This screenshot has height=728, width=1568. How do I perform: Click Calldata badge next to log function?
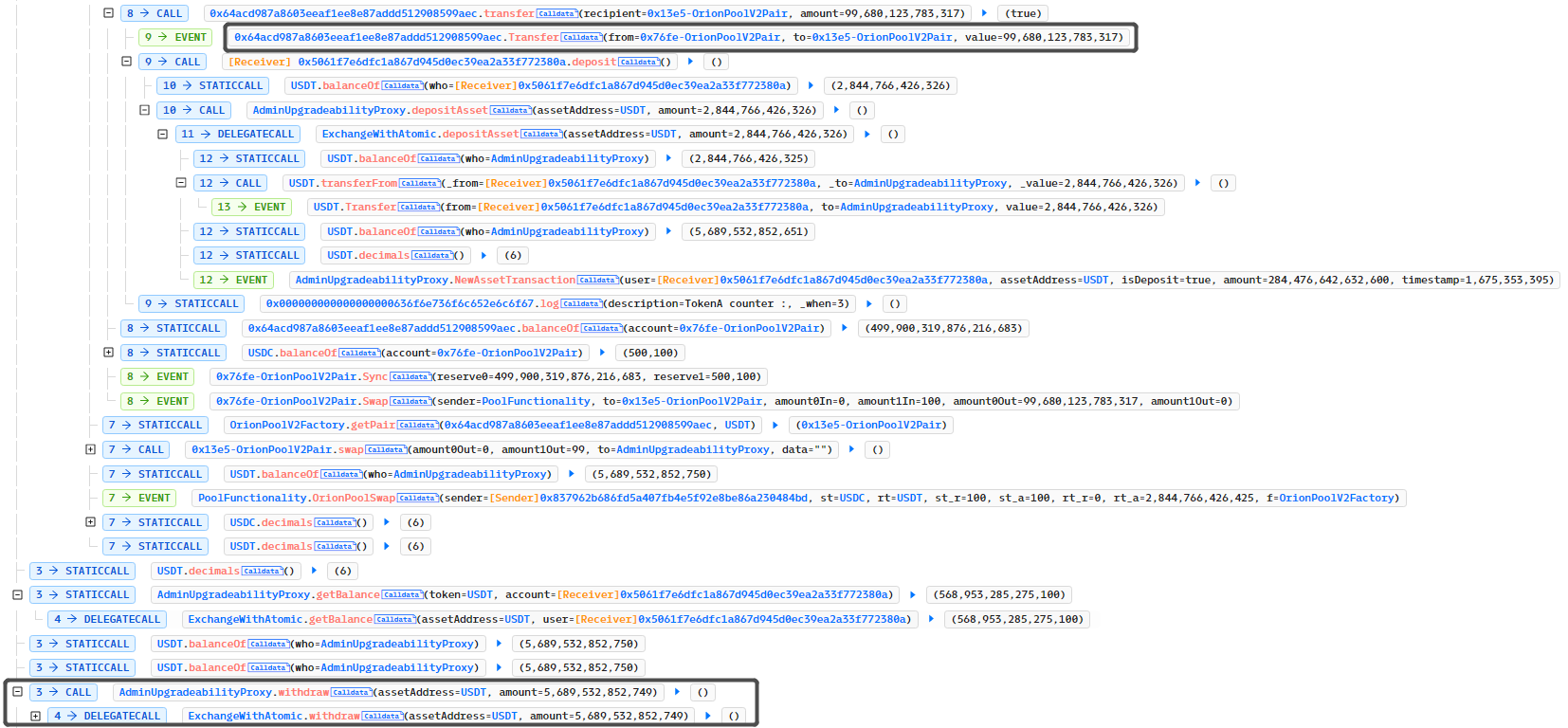[581, 304]
